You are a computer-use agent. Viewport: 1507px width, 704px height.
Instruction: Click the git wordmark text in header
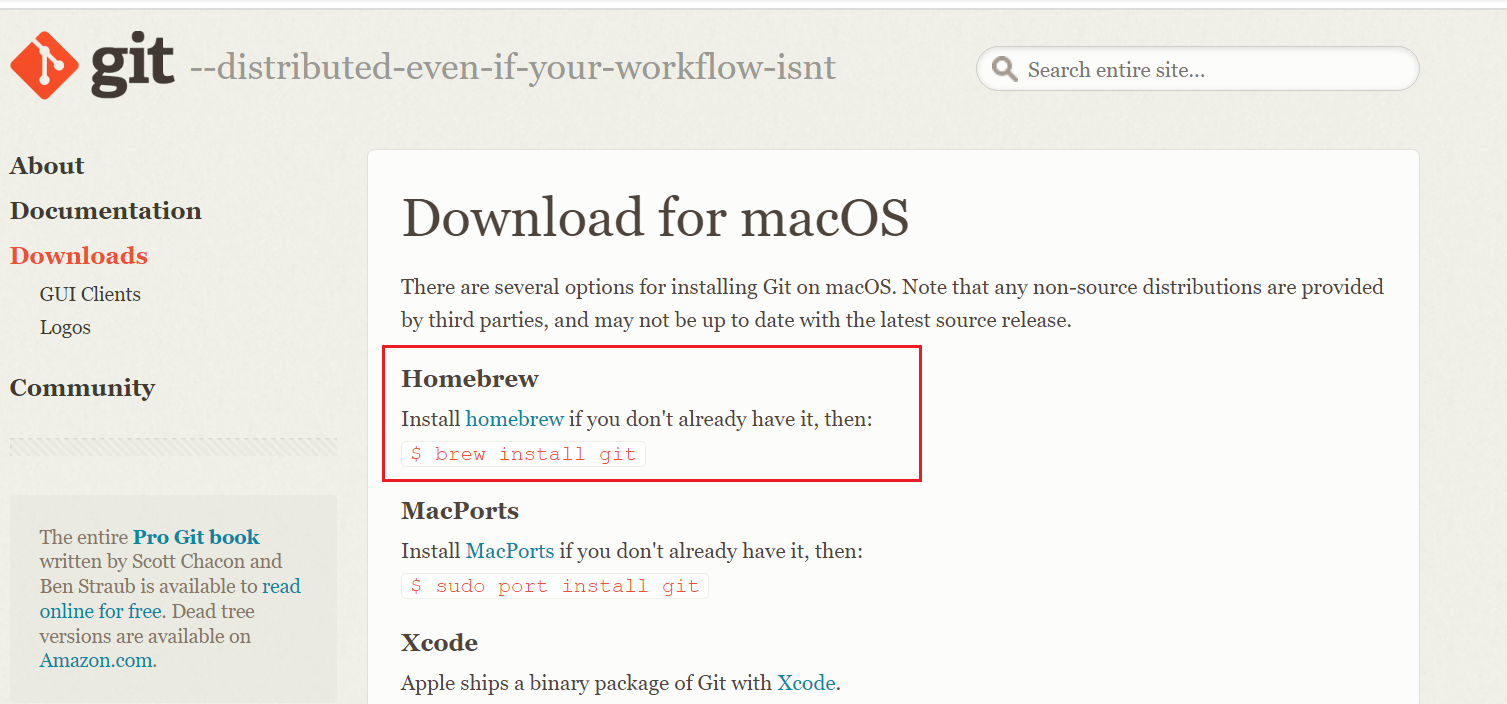coord(133,65)
